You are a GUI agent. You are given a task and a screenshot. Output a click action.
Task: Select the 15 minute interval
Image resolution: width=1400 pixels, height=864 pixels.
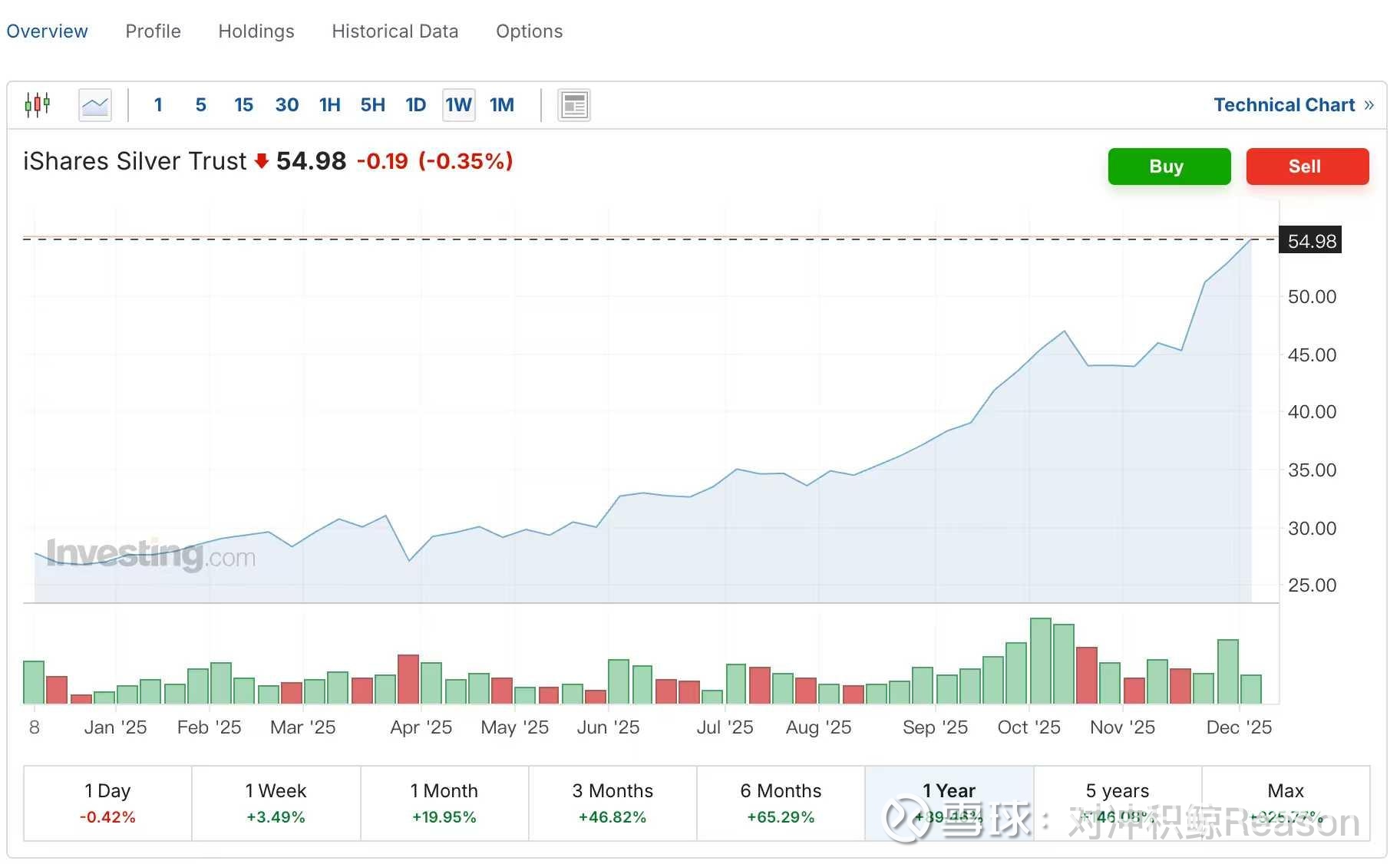[243, 105]
